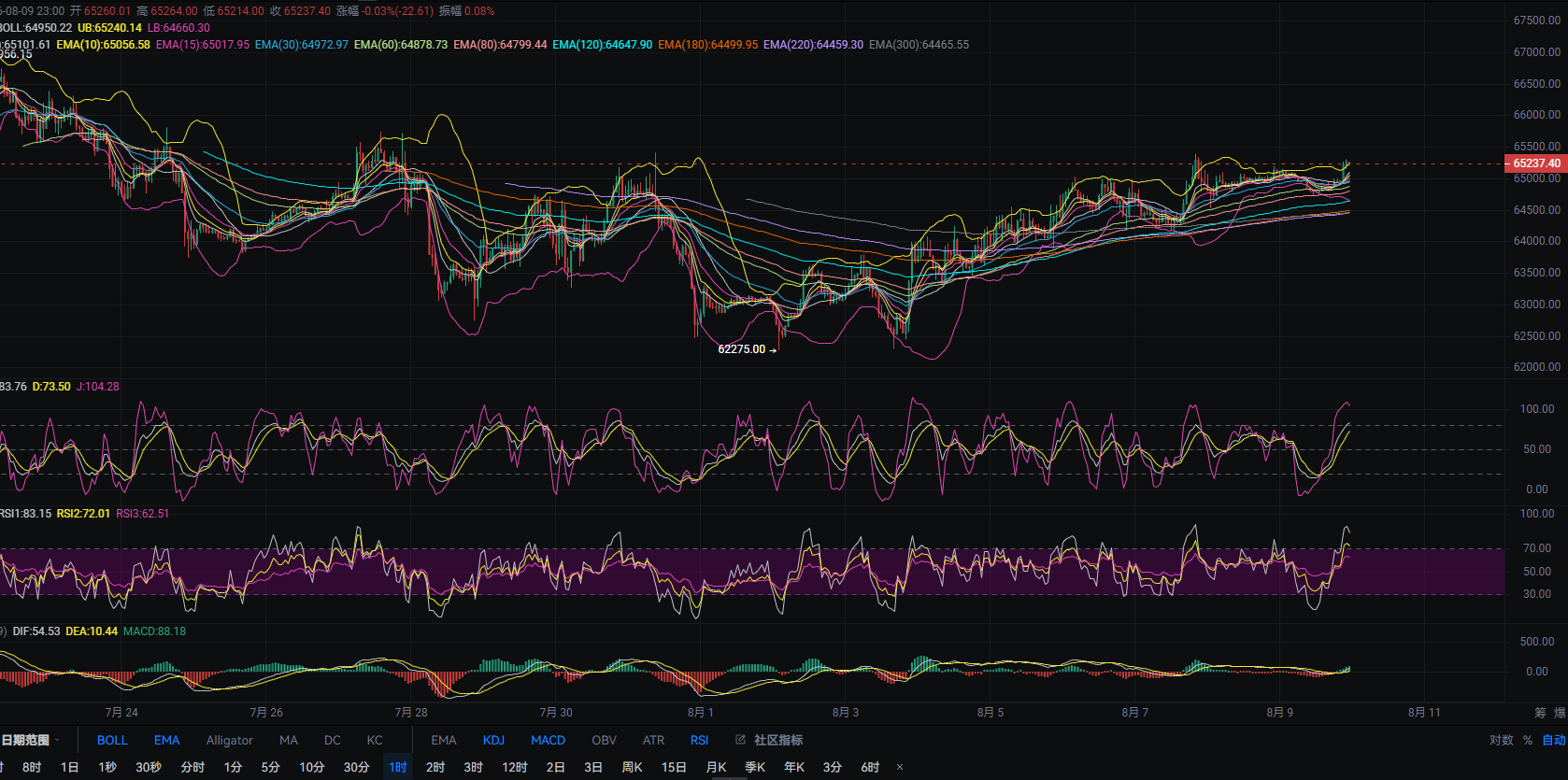1568x780 pixels.
Task: Select the 15日 timeframe
Action: pyautogui.click(x=674, y=767)
